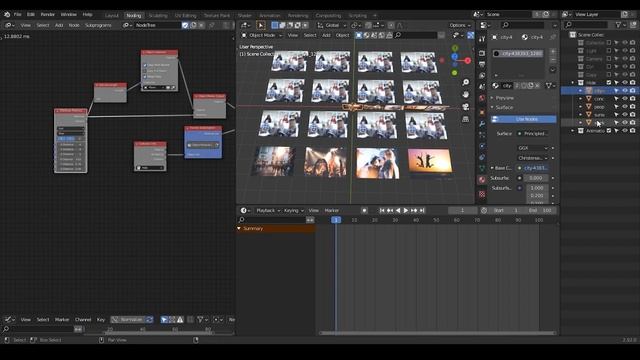Open the Output properties tab

click(x=482, y=64)
